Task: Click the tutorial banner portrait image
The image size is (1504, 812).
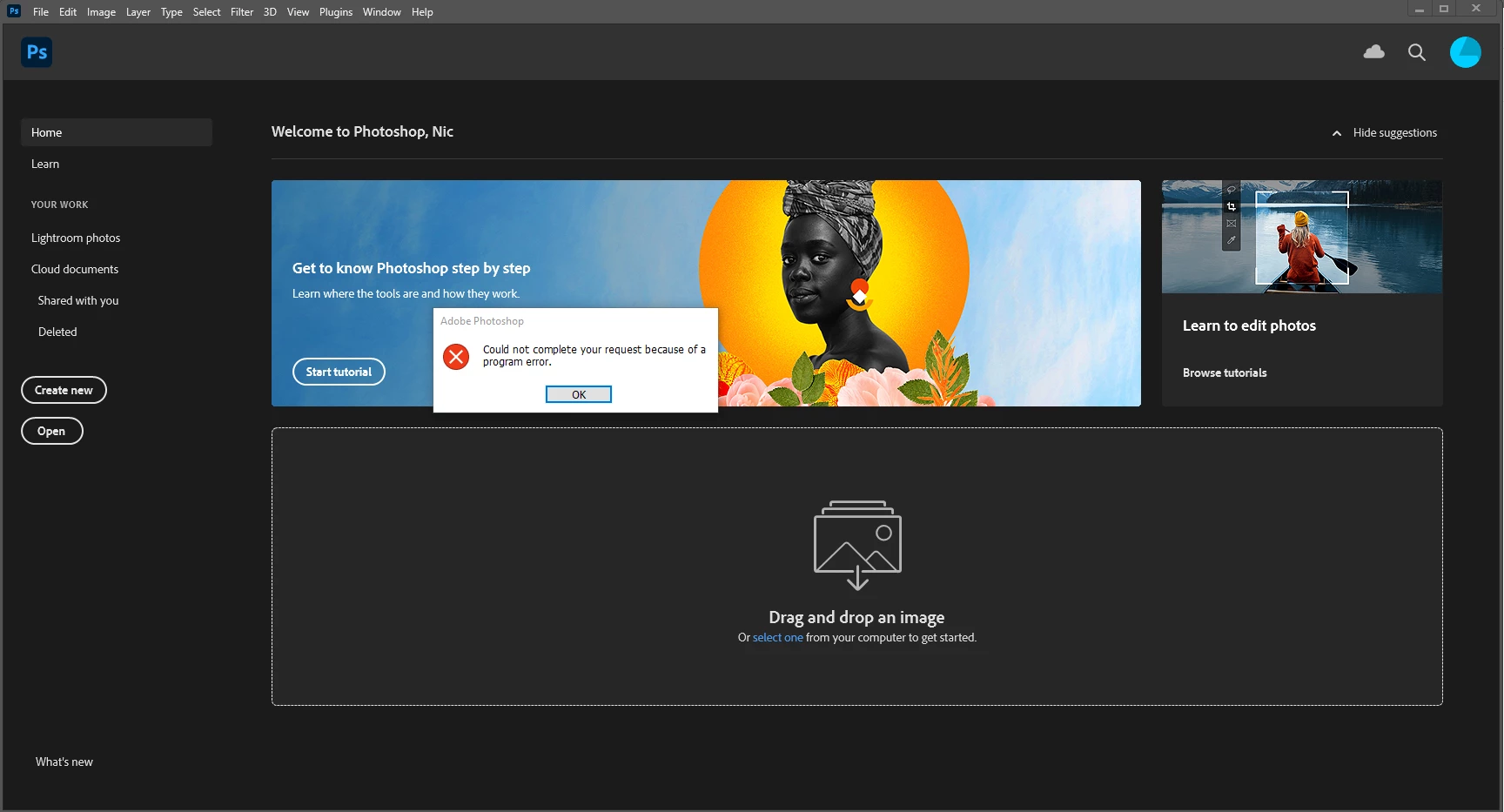Action: tap(833, 293)
